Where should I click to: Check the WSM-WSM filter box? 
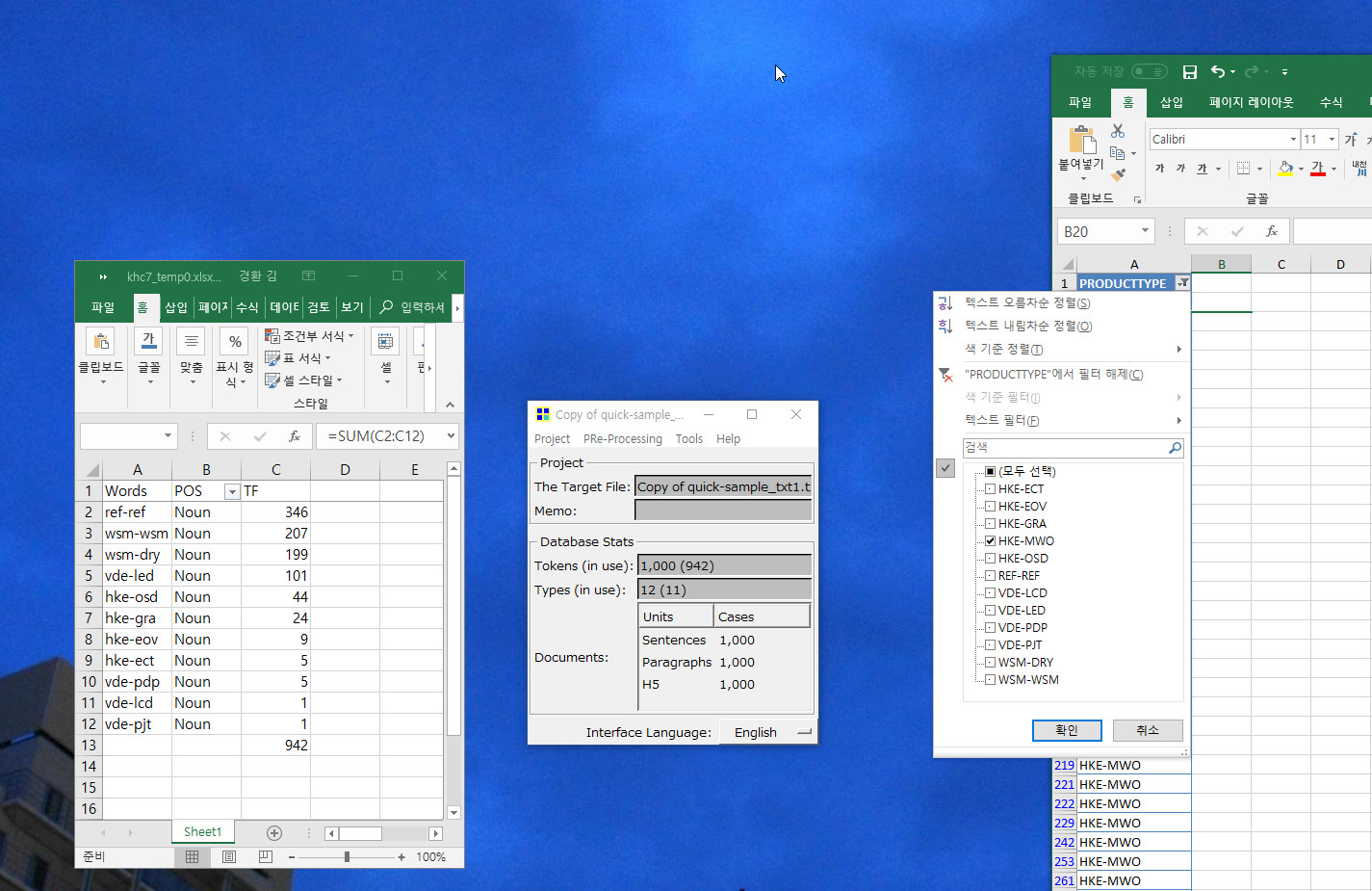coord(990,679)
